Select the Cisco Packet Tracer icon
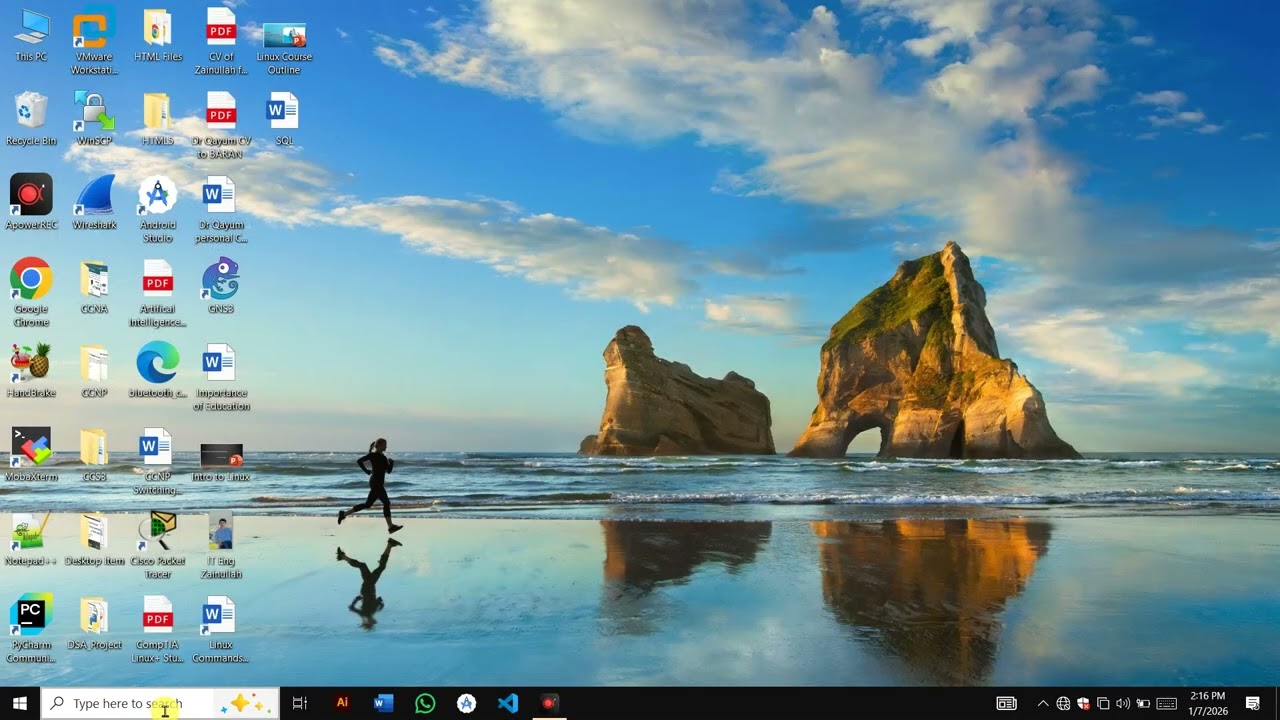 [x=157, y=545]
